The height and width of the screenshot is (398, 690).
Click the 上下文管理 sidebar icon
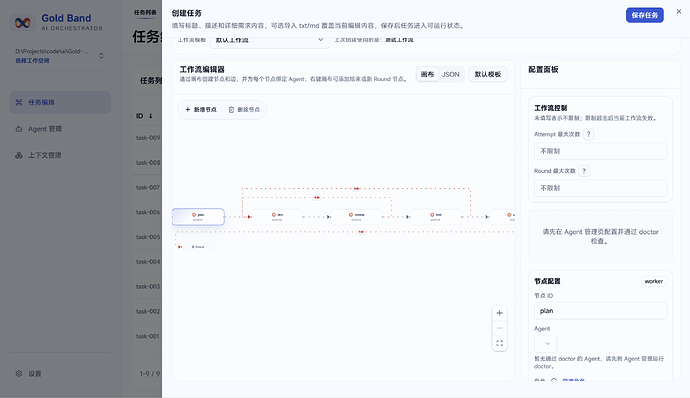(18, 155)
